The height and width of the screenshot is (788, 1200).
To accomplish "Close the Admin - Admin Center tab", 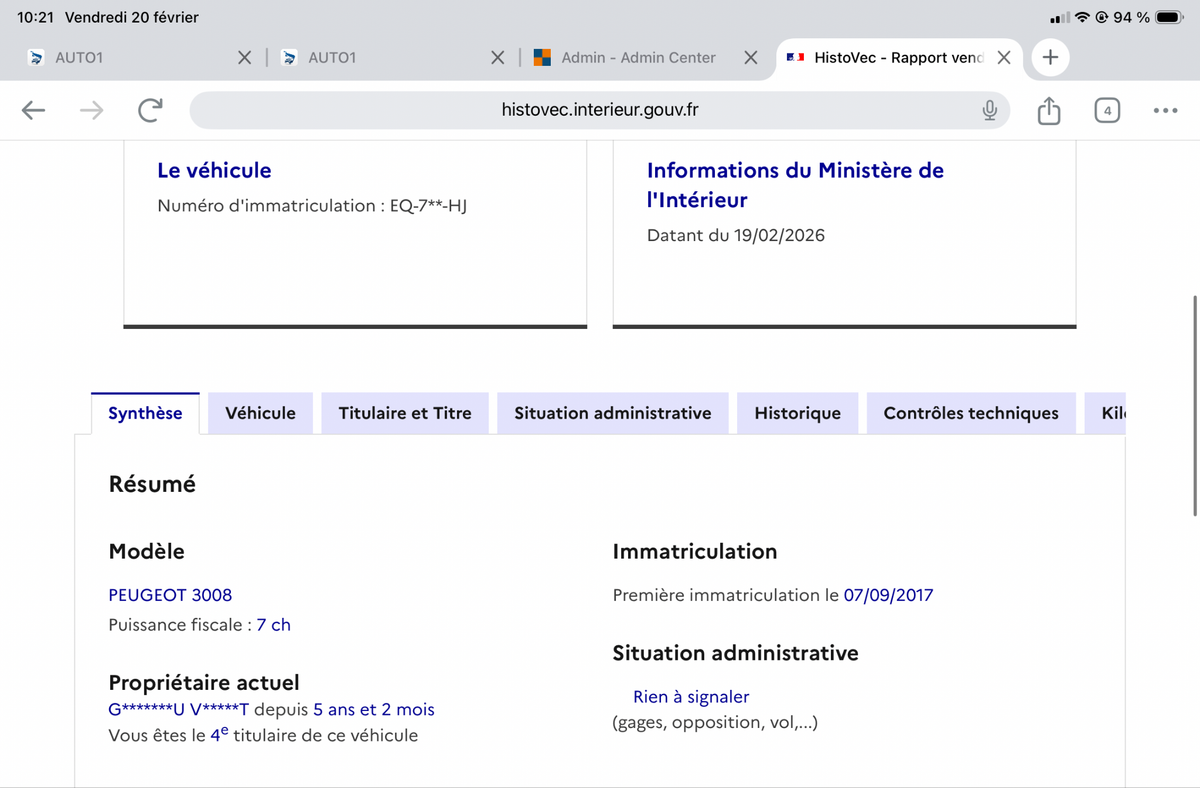I will tap(750, 58).
